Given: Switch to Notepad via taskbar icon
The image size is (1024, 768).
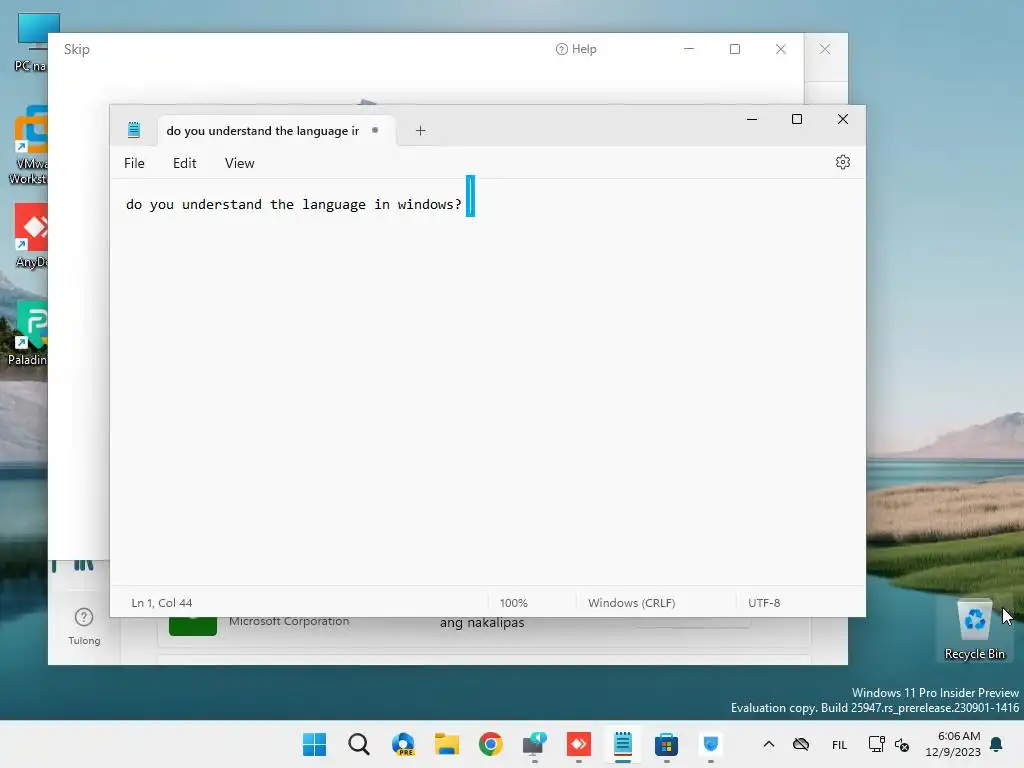Looking at the screenshot, I should point(622,744).
